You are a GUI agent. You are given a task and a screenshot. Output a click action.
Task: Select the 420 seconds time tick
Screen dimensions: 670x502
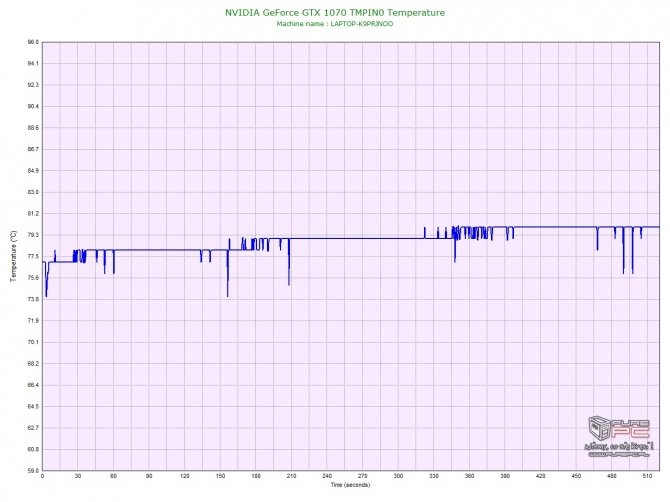[541, 476]
